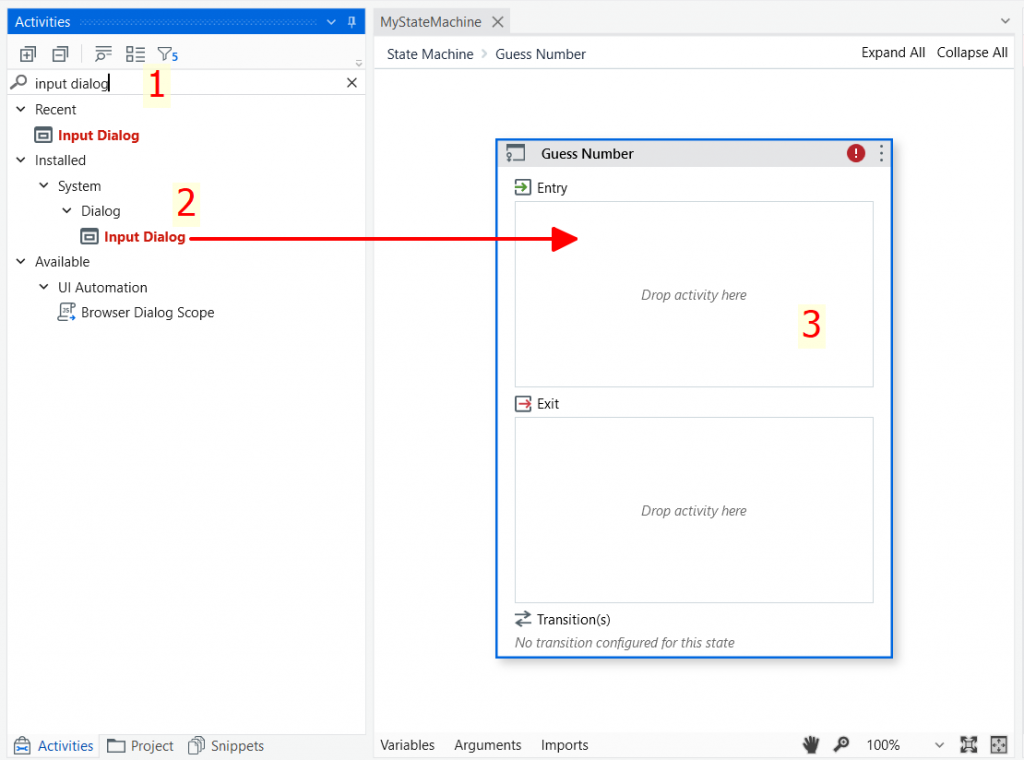Close the MyStateMachine tab
Screen dimensions: 1024x760
coord(498,22)
